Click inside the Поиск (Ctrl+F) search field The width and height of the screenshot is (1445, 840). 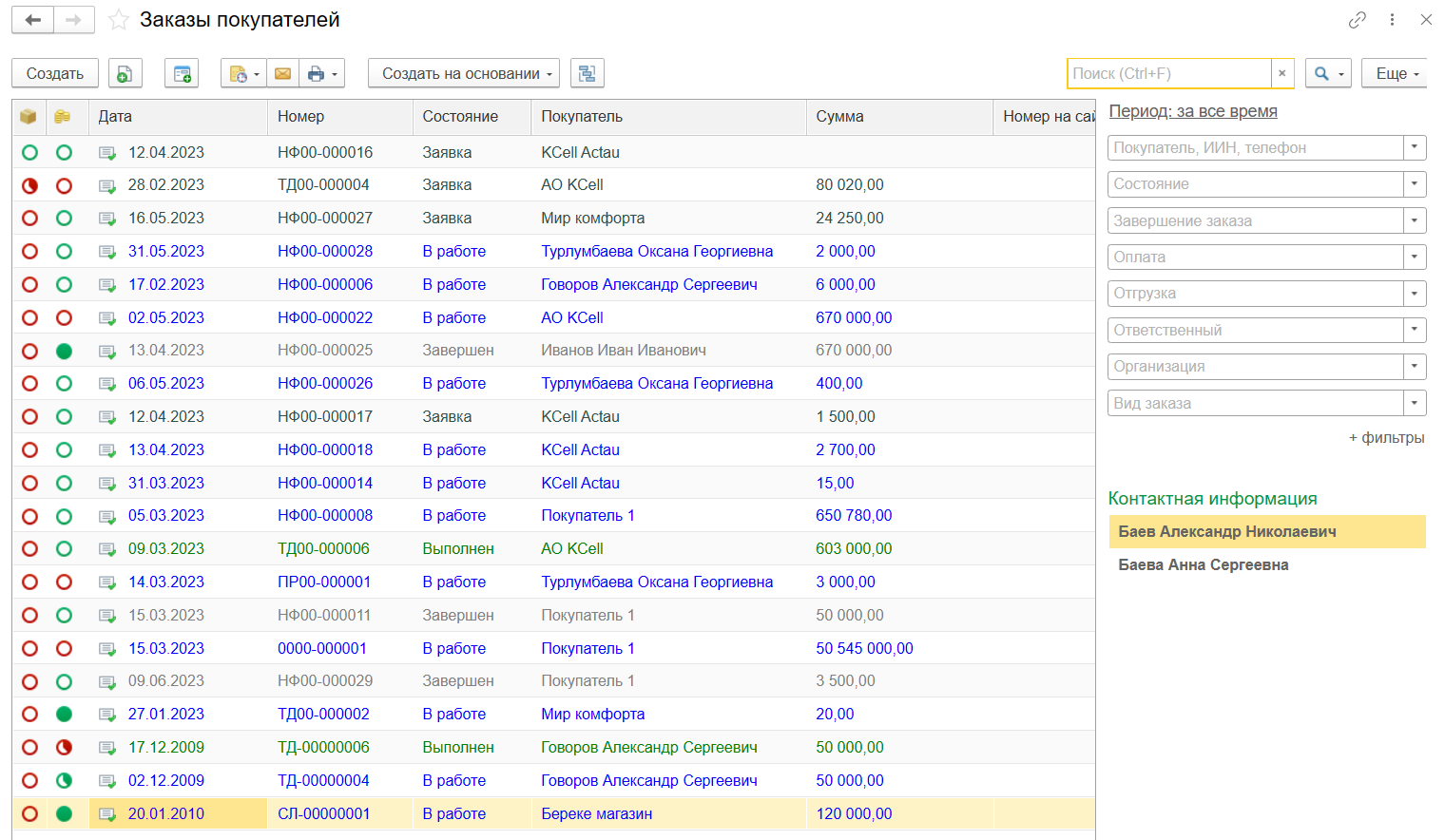pos(1168,73)
